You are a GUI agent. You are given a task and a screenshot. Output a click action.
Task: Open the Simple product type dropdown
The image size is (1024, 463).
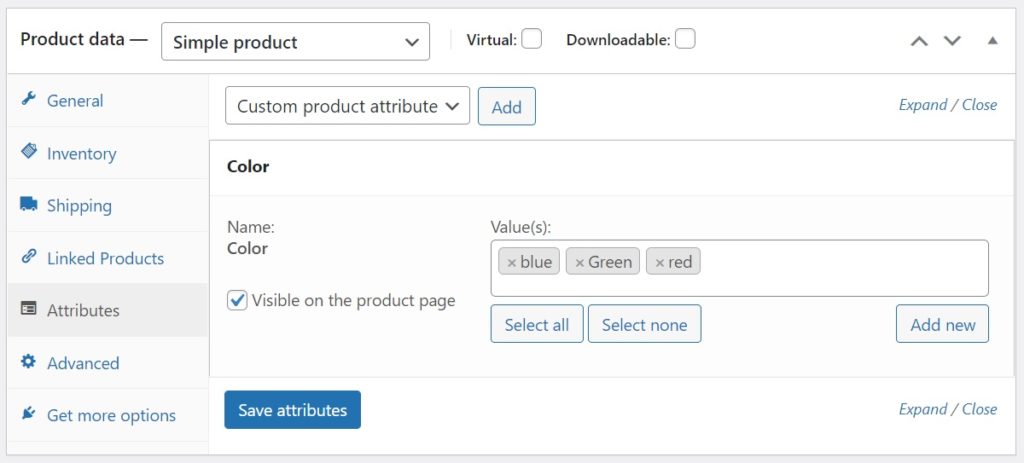tap(295, 42)
